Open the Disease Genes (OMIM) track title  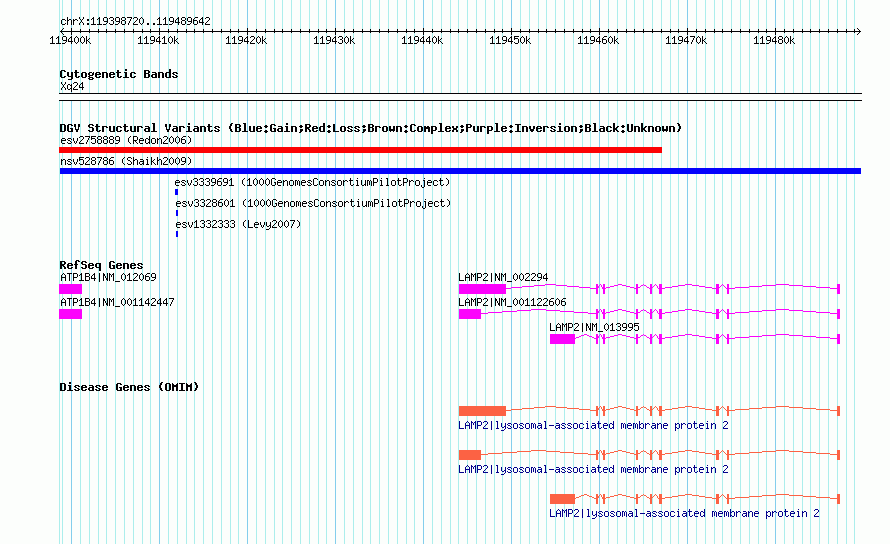coord(129,387)
